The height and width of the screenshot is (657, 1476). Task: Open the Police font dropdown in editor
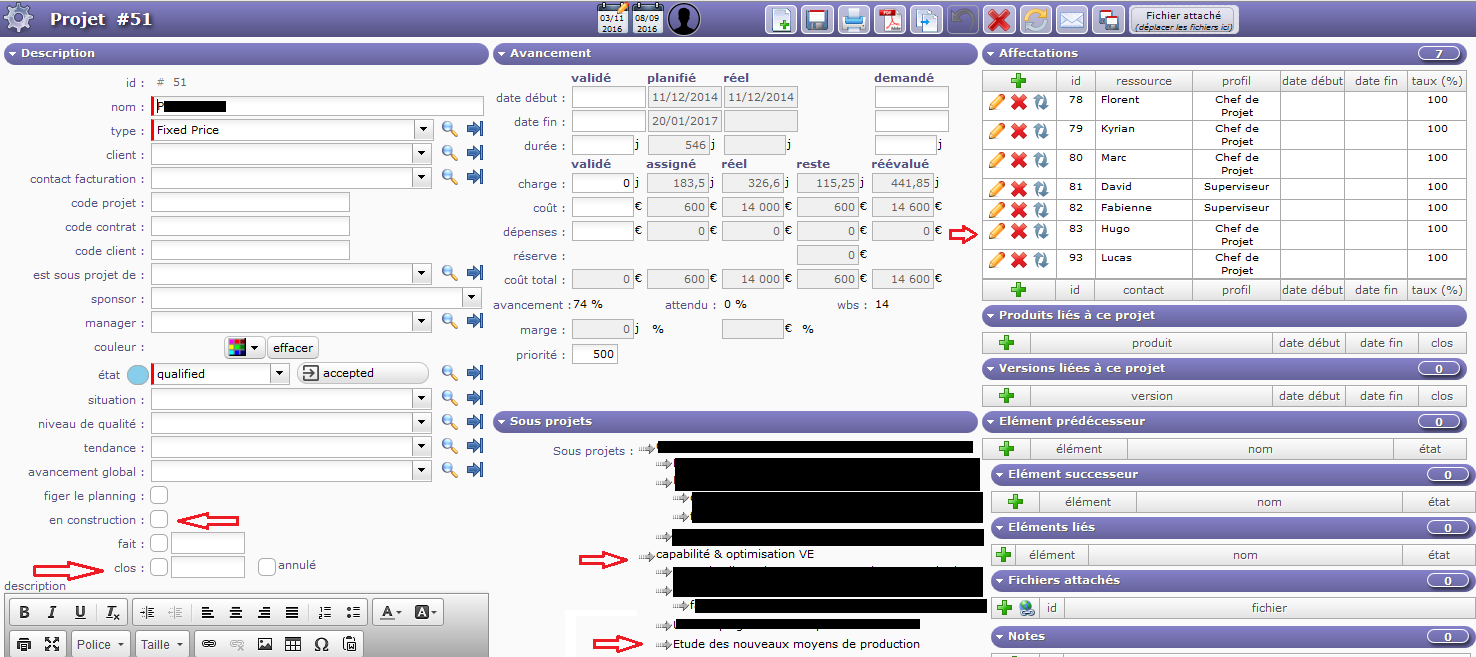click(99, 644)
